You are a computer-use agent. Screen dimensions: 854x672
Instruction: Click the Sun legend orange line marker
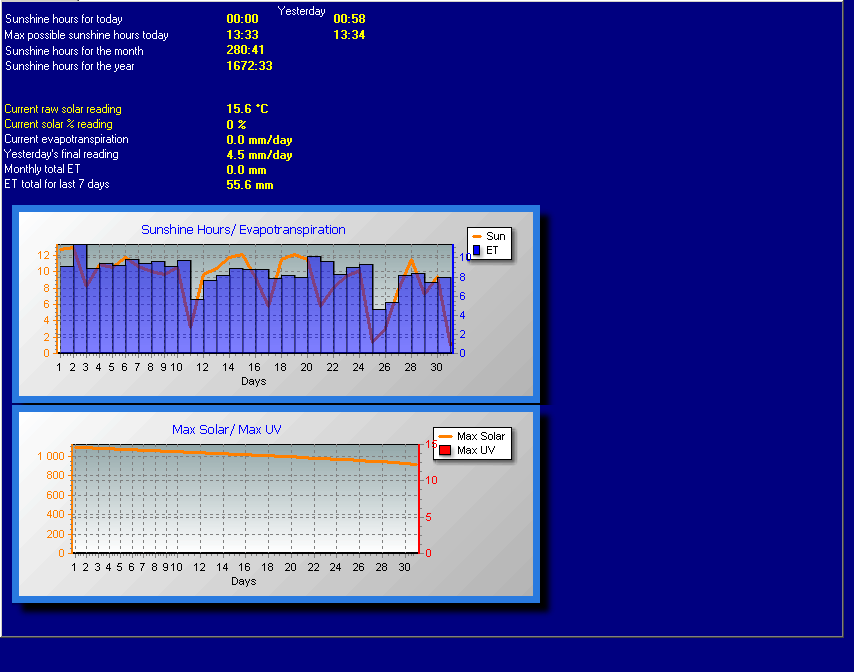click(x=477, y=236)
